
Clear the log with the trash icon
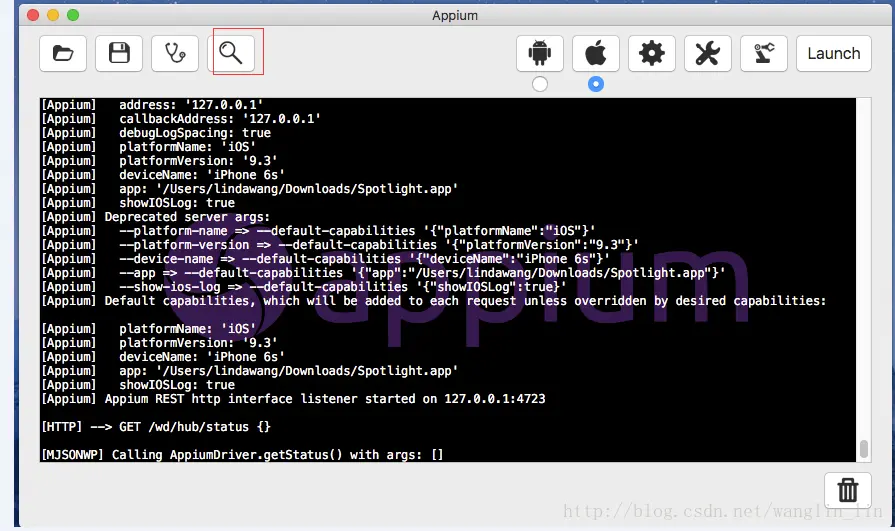click(x=848, y=490)
